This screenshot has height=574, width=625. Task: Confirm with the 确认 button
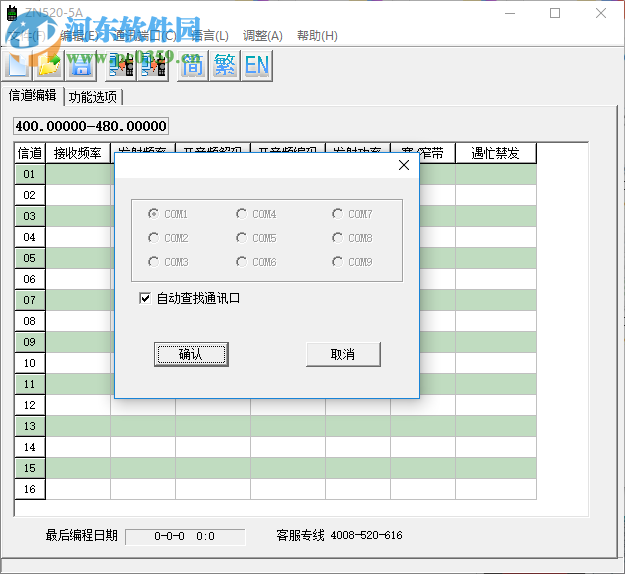[191, 354]
